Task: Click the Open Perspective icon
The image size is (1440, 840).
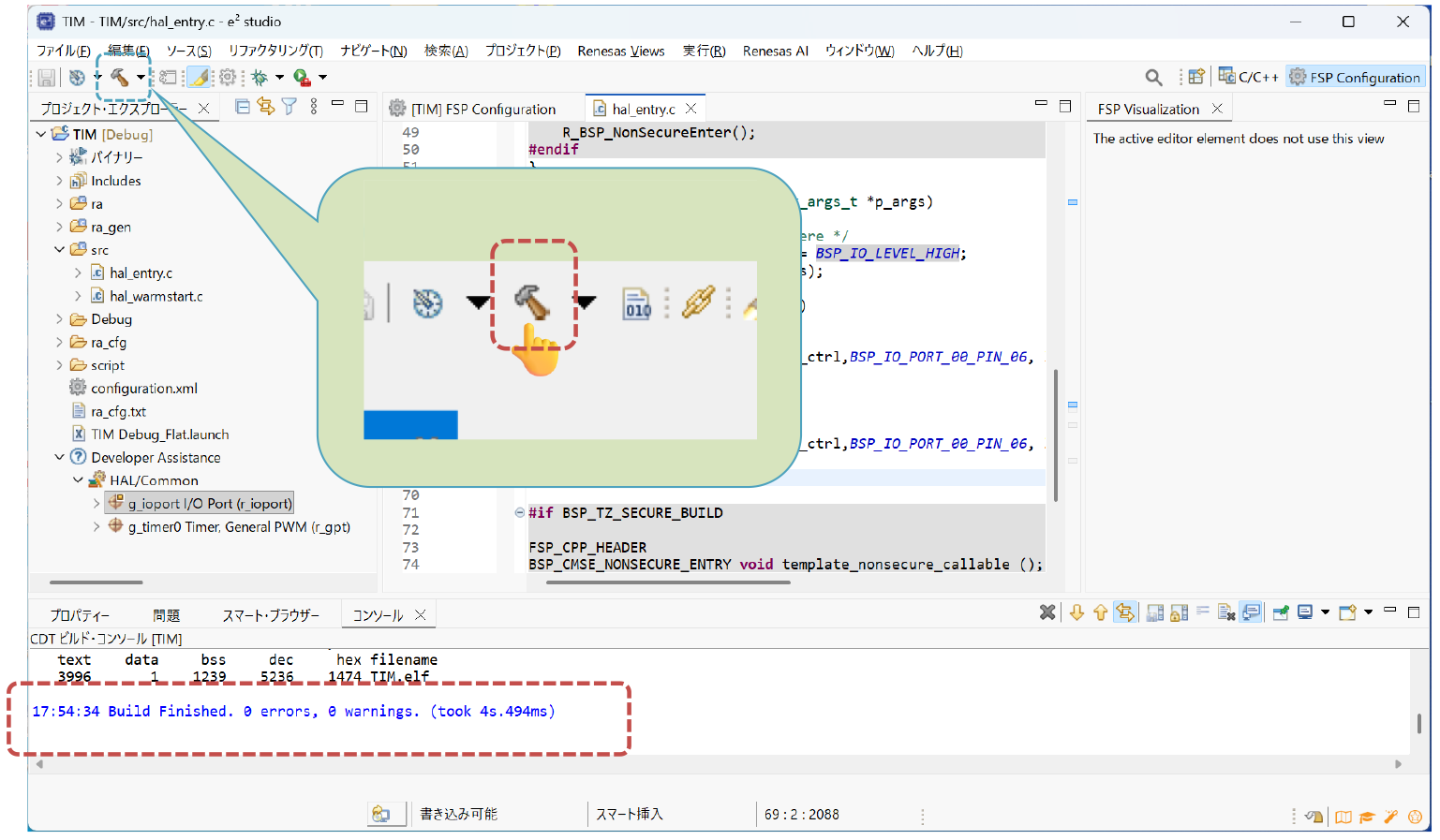Action: [x=1196, y=78]
